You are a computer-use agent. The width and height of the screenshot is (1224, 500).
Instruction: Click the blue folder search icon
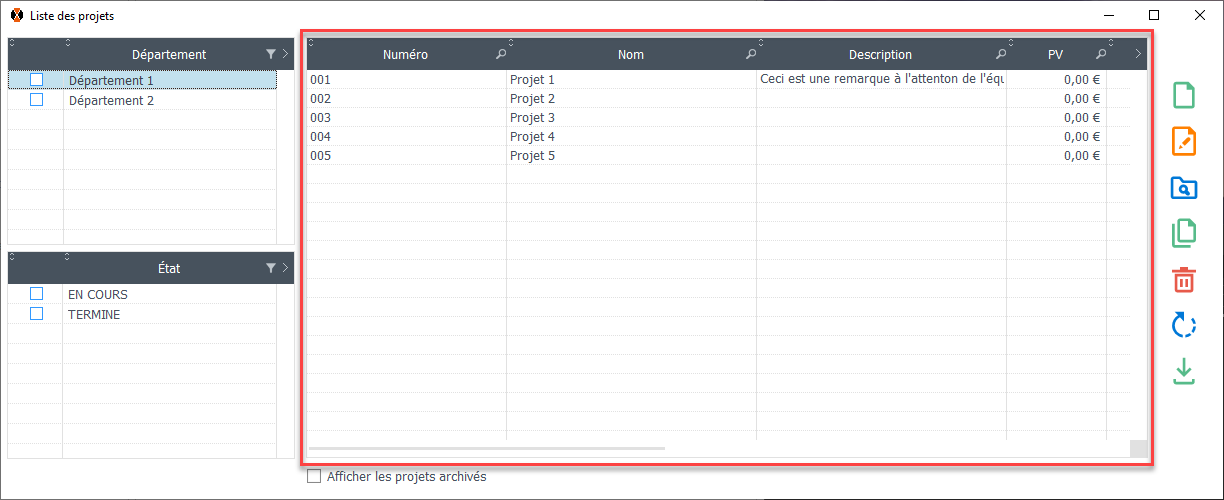pyautogui.click(x=1183, y=188)
